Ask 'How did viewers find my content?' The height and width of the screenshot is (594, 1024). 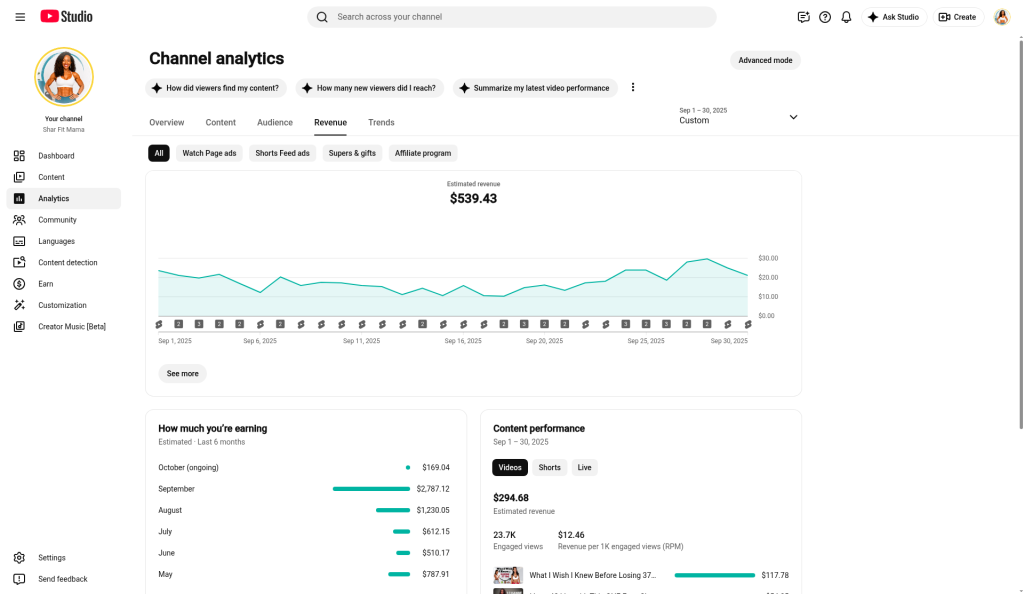coord(216,88)
